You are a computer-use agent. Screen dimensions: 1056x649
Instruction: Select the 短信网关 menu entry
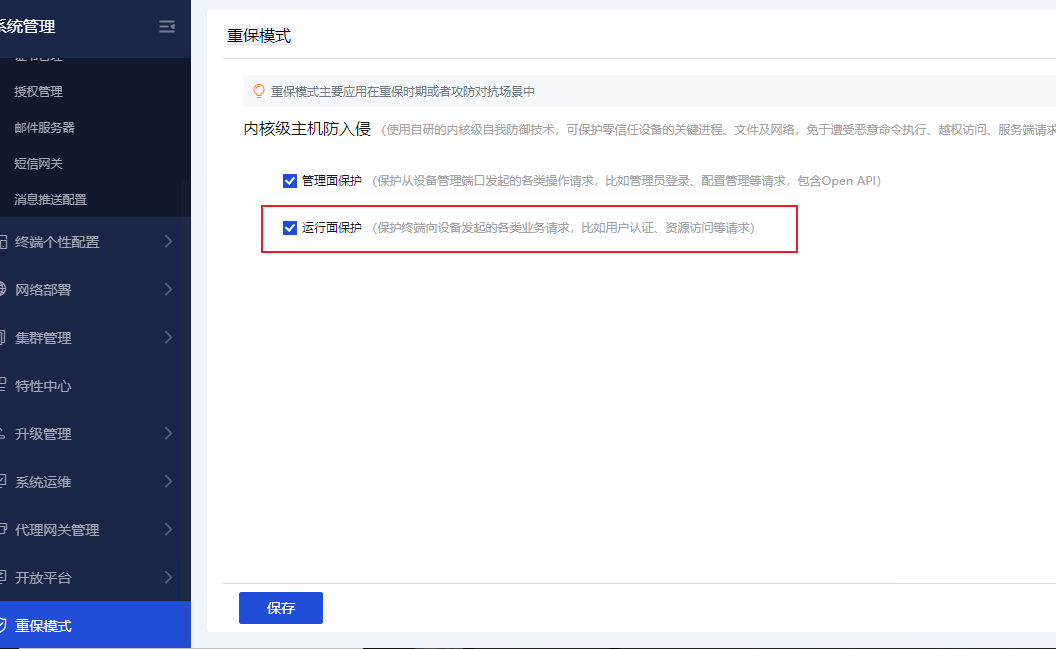(x=38, y=164)
